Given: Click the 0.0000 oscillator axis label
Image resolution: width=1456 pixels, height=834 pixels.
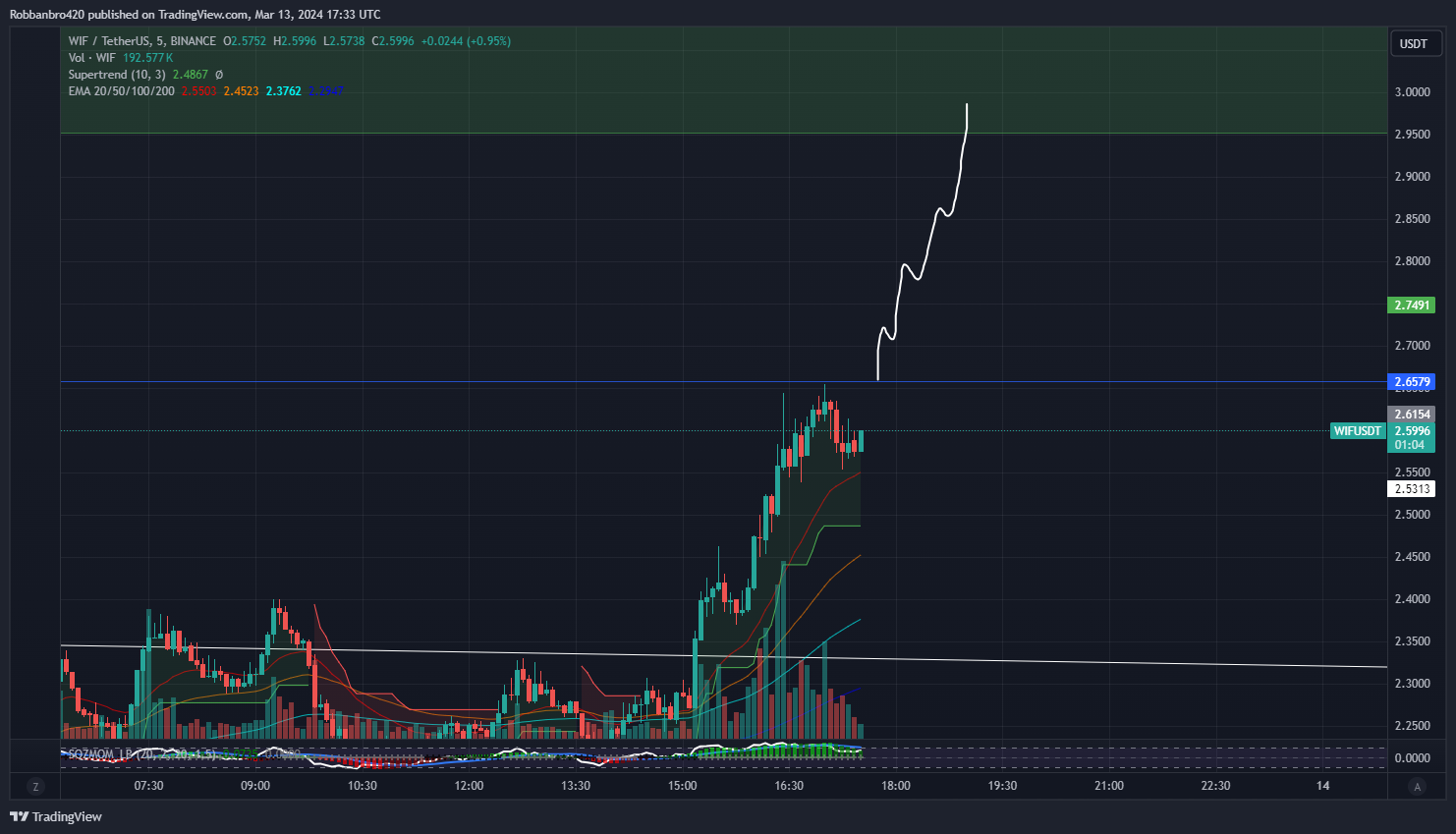Looking at the screenshot, I should pyautogui.click(x=1412, y=758).
